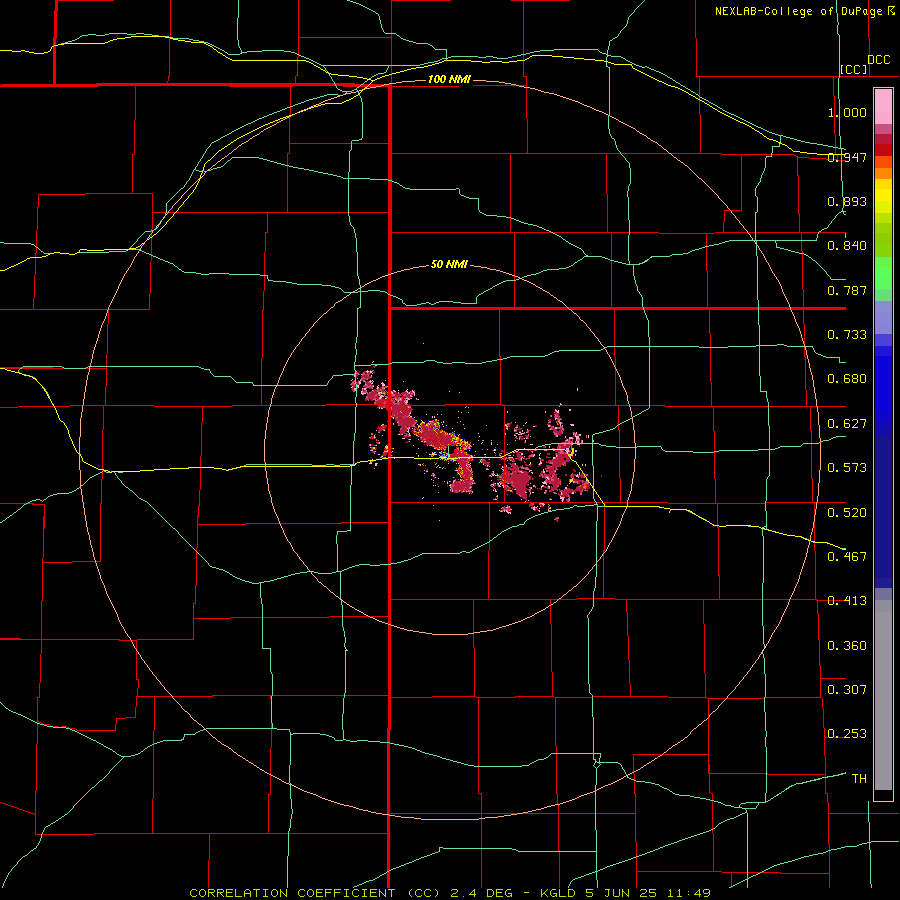Click the DCC label above the color scale
Screen dimensions: 900x900
click(878, 60)
